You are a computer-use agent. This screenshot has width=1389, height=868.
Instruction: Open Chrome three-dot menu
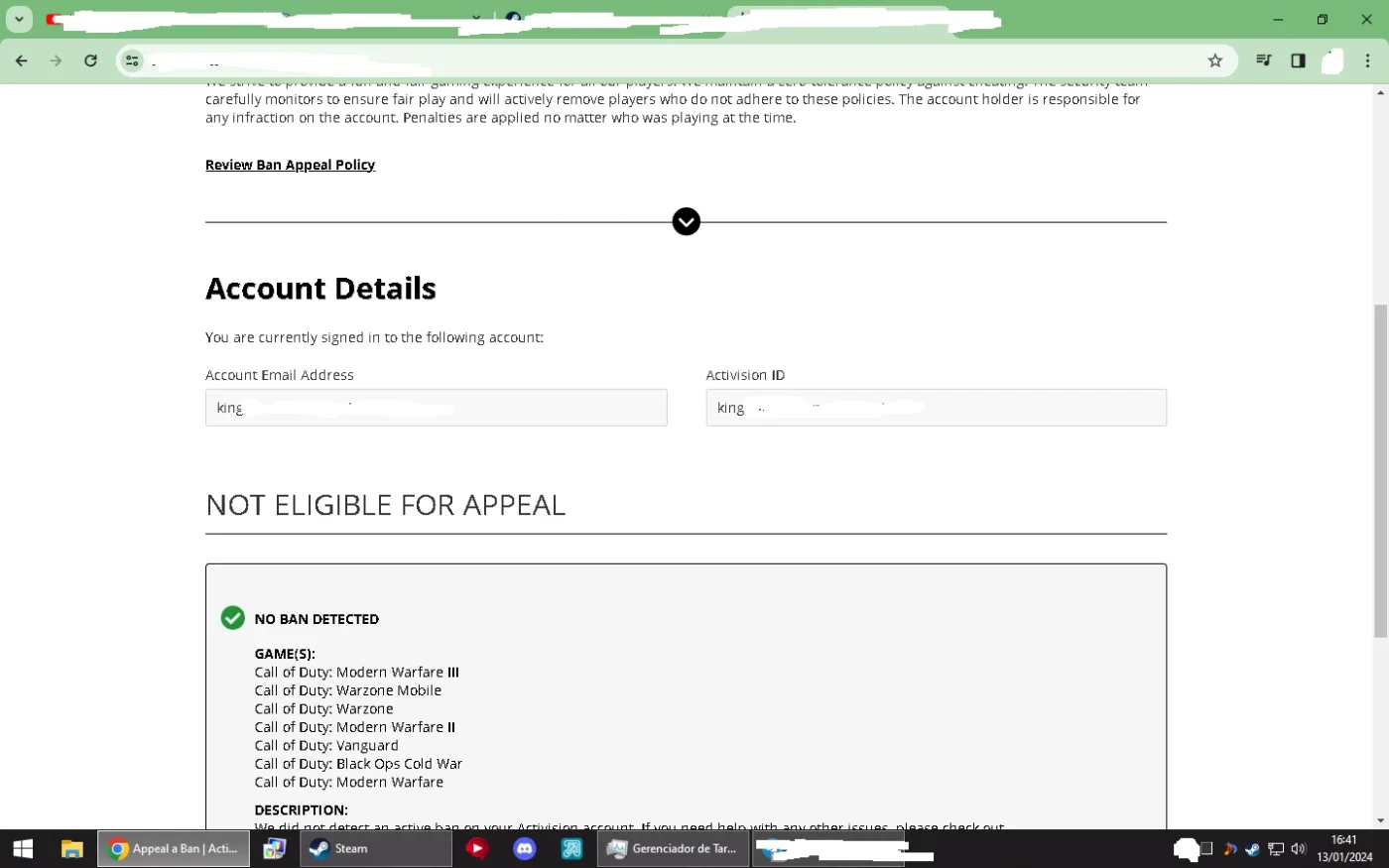coord(1368,61)
